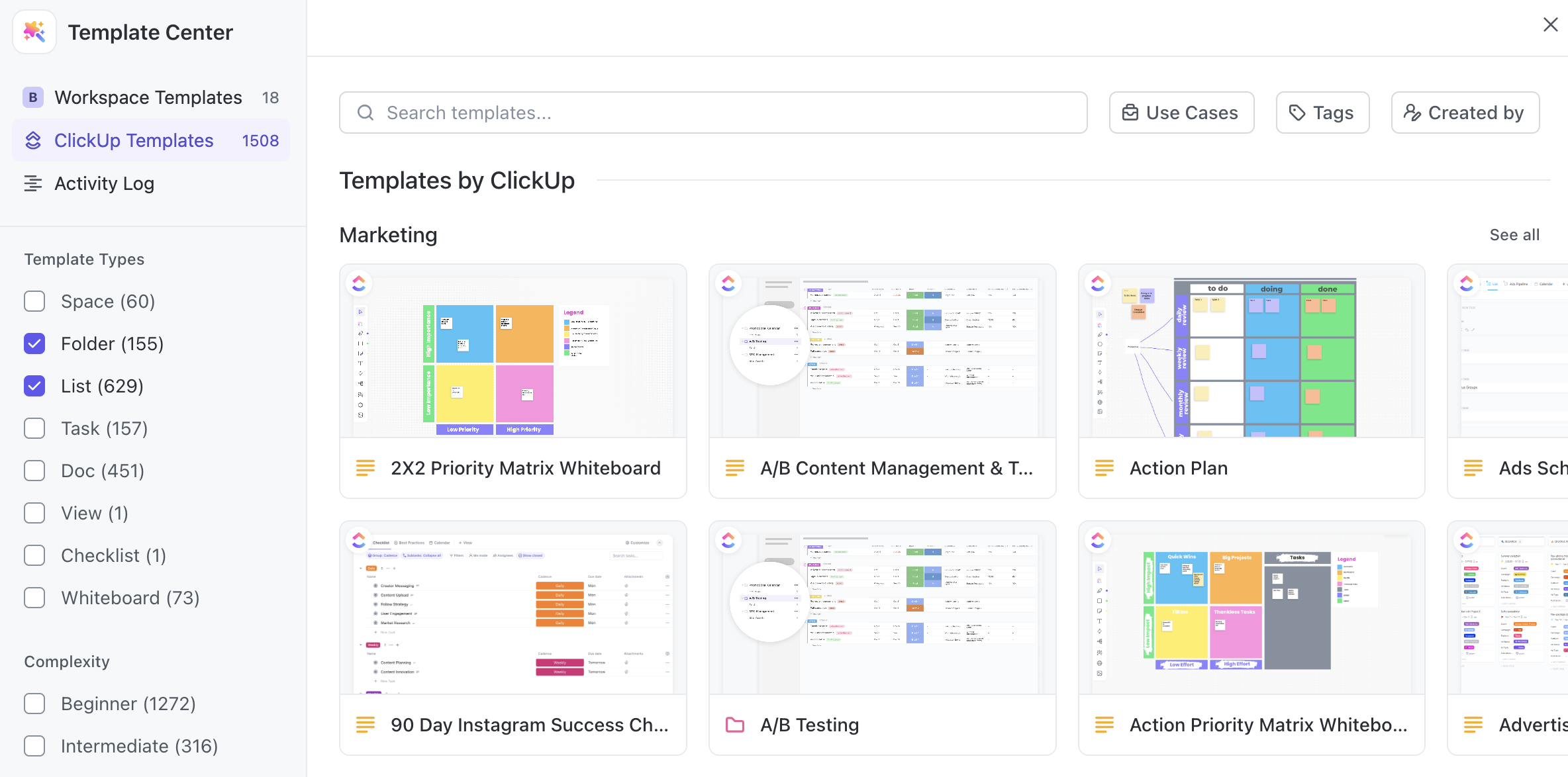The image size is (1568, 777).
Task: Expand the Created by filter dropdown
Action: [1465, 113]
